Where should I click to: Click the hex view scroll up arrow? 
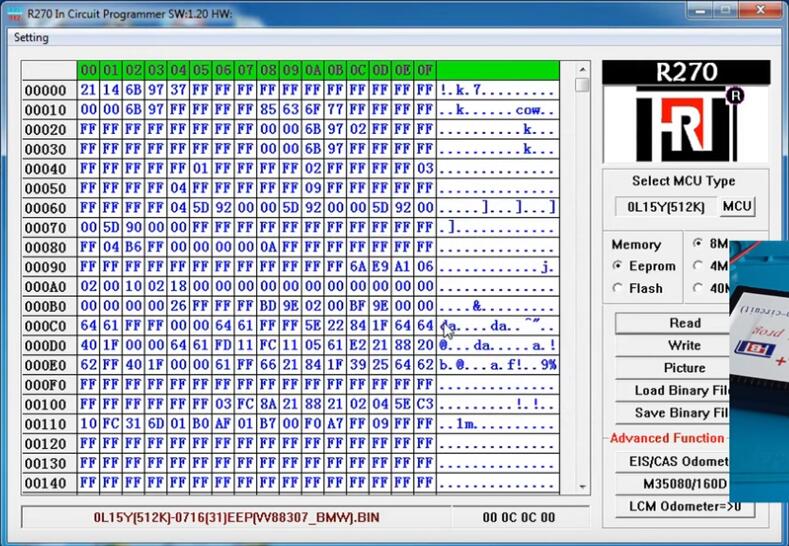click(x=582, y=69)
